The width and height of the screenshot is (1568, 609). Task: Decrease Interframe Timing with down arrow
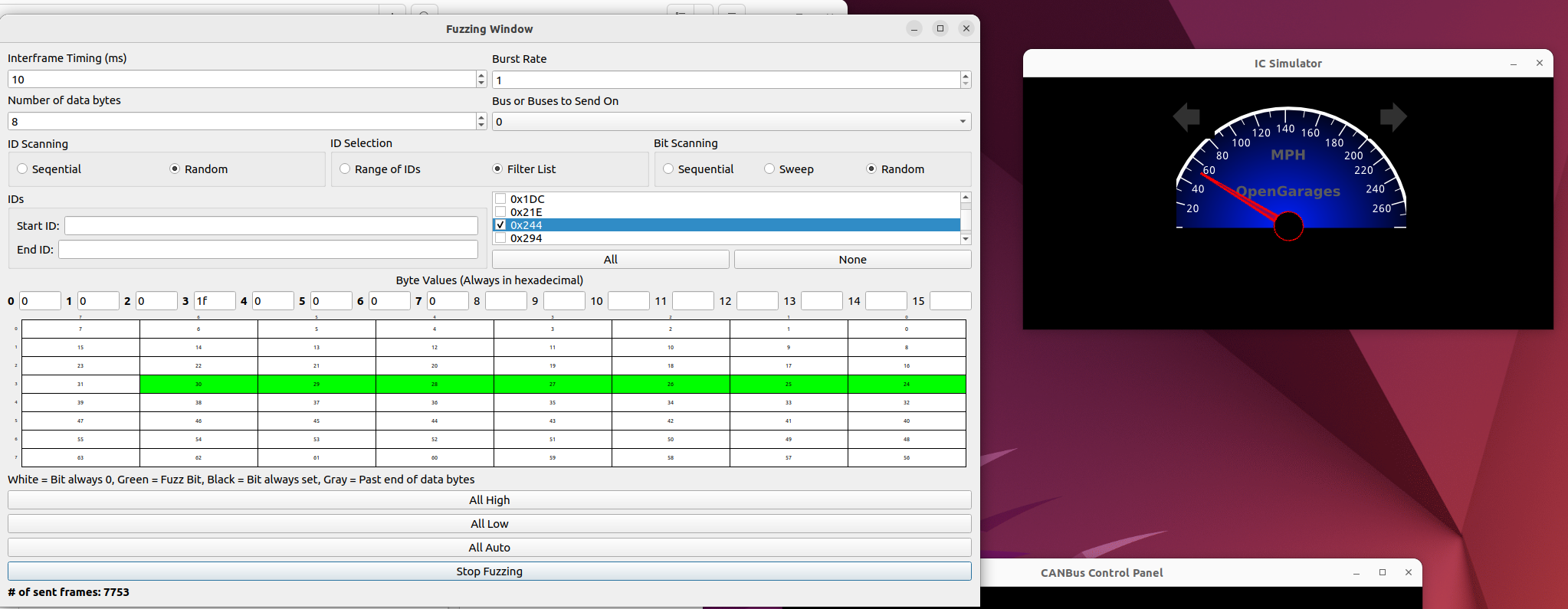point(481,83)
